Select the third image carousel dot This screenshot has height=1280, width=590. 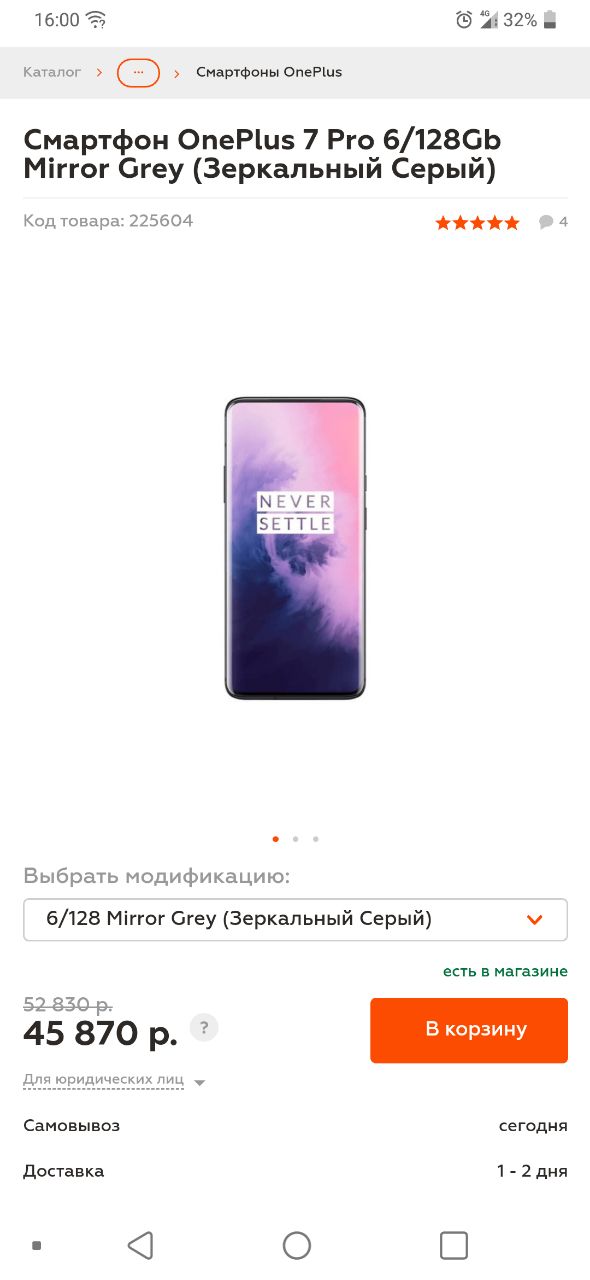316,839
